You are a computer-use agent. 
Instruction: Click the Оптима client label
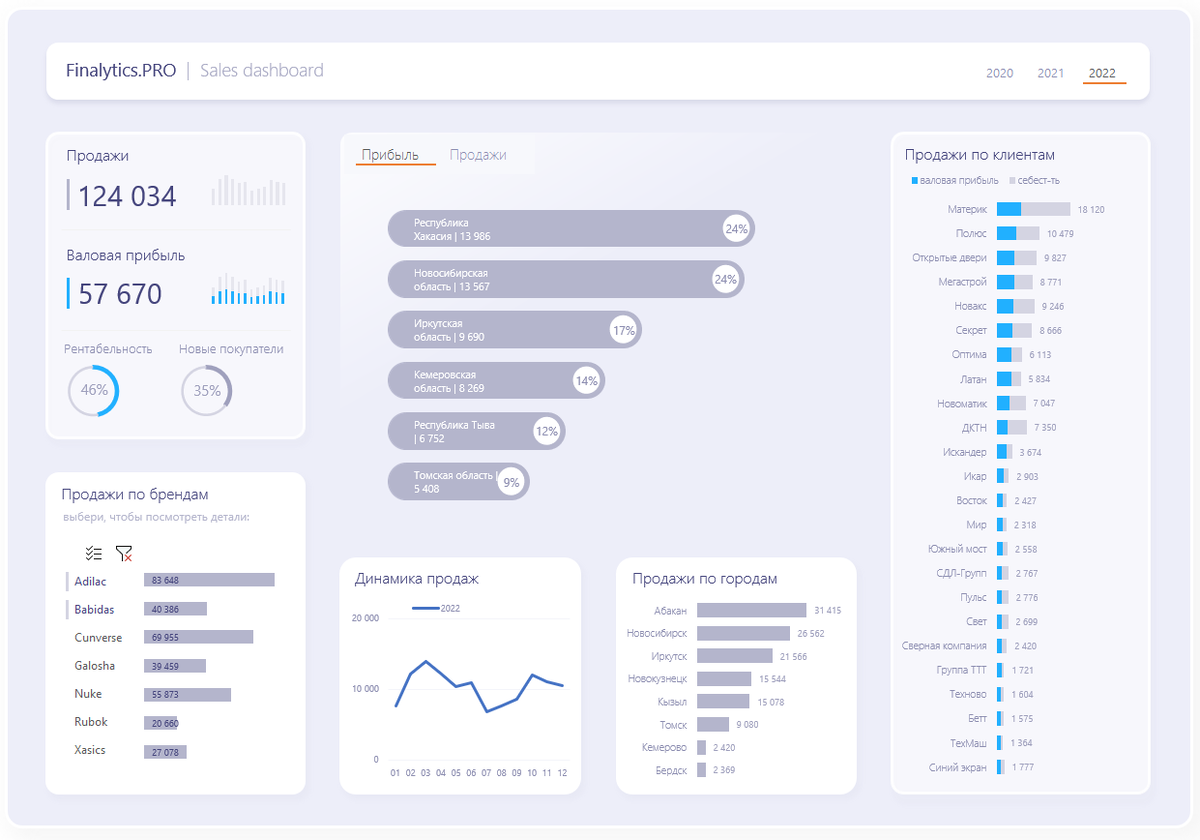point(969,354)
